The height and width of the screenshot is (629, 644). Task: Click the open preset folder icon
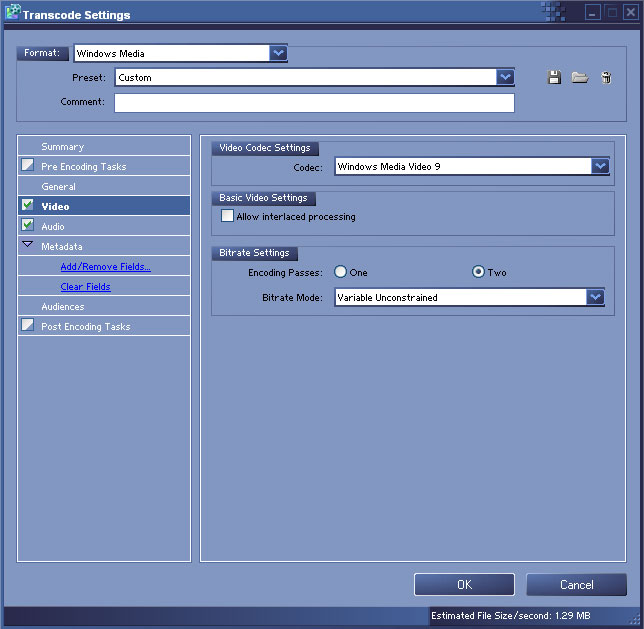[580, 77]
